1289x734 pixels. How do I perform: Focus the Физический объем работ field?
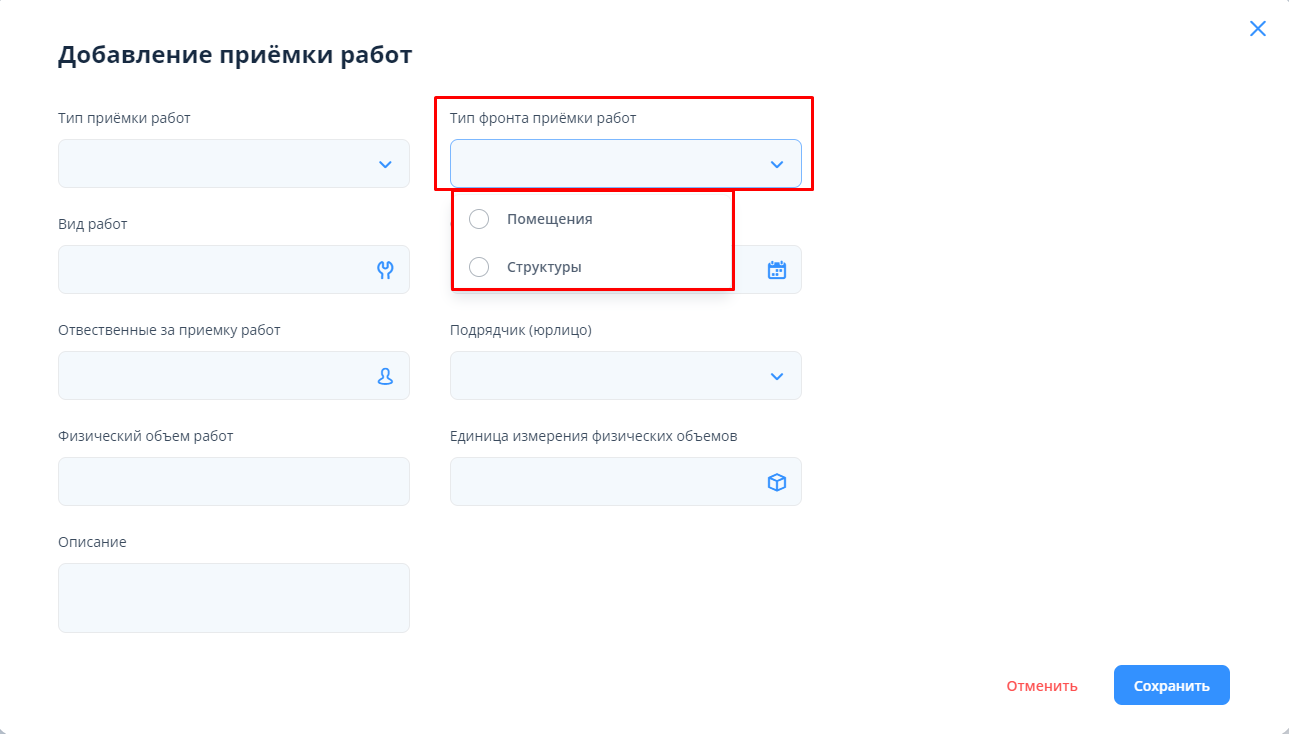click(x=233, y=482)
